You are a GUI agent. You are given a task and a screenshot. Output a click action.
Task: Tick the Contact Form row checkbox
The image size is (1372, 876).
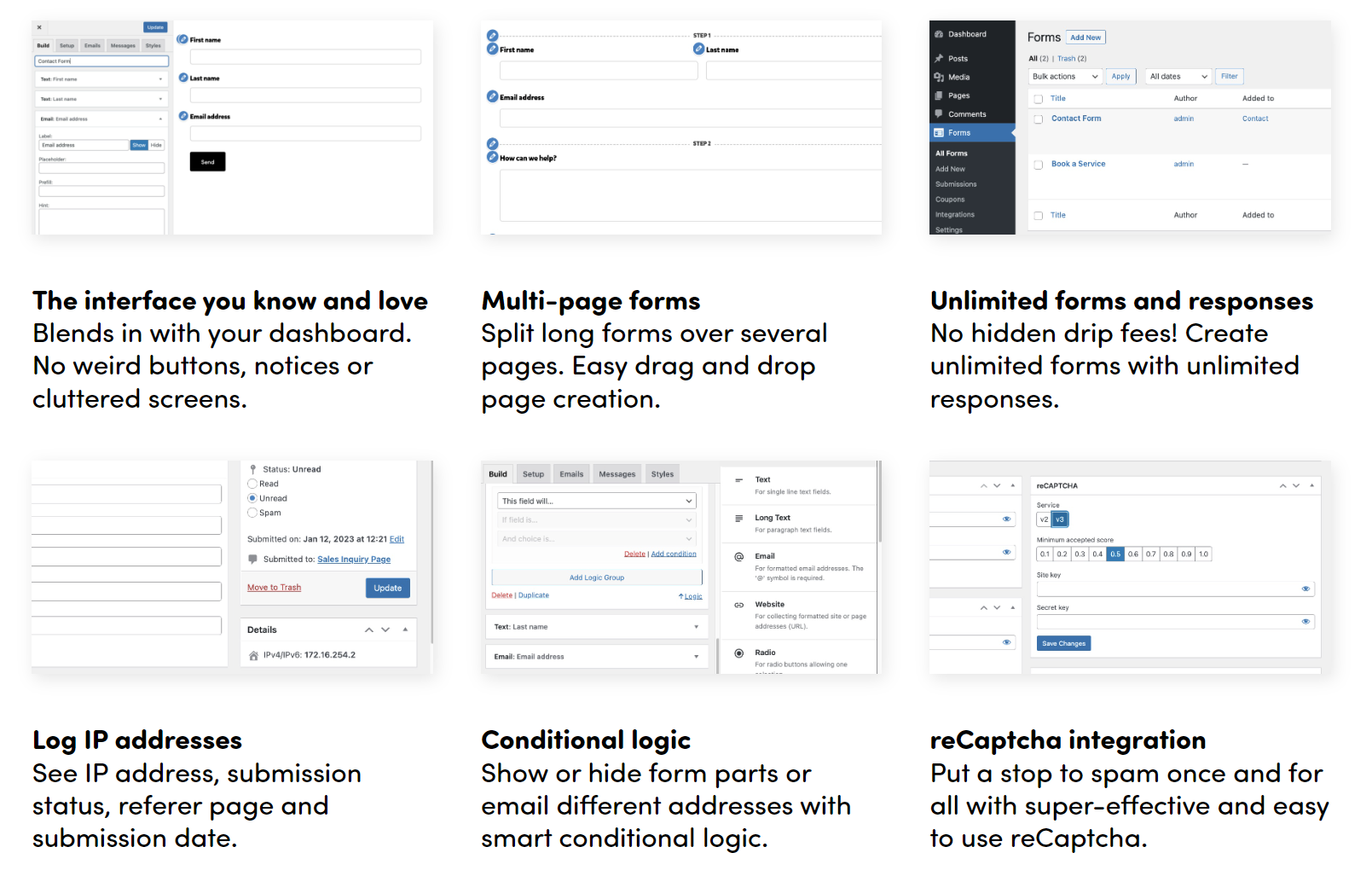tap(1039, 119)
